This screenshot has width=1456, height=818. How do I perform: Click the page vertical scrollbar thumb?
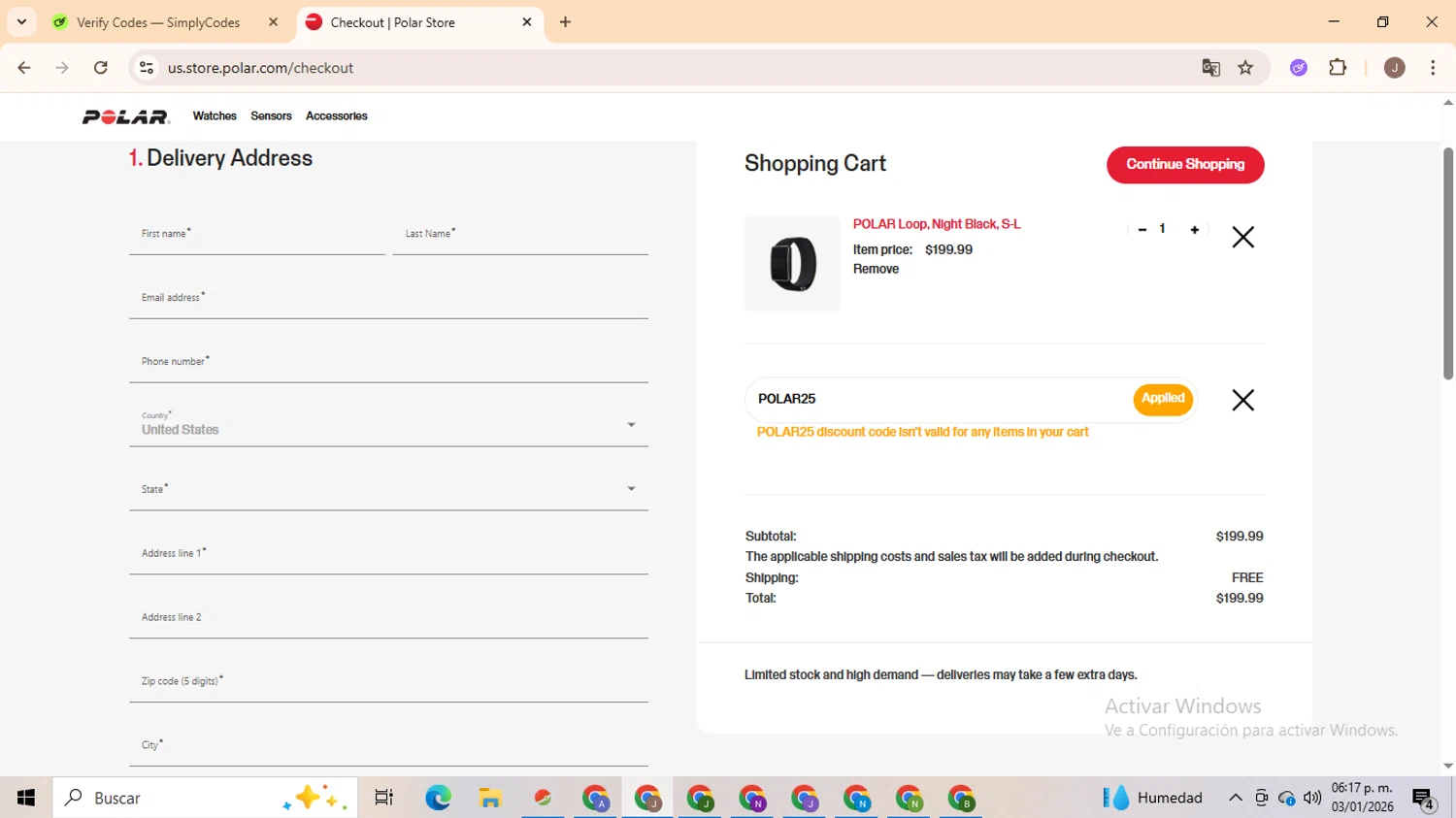click(1447, 263)
